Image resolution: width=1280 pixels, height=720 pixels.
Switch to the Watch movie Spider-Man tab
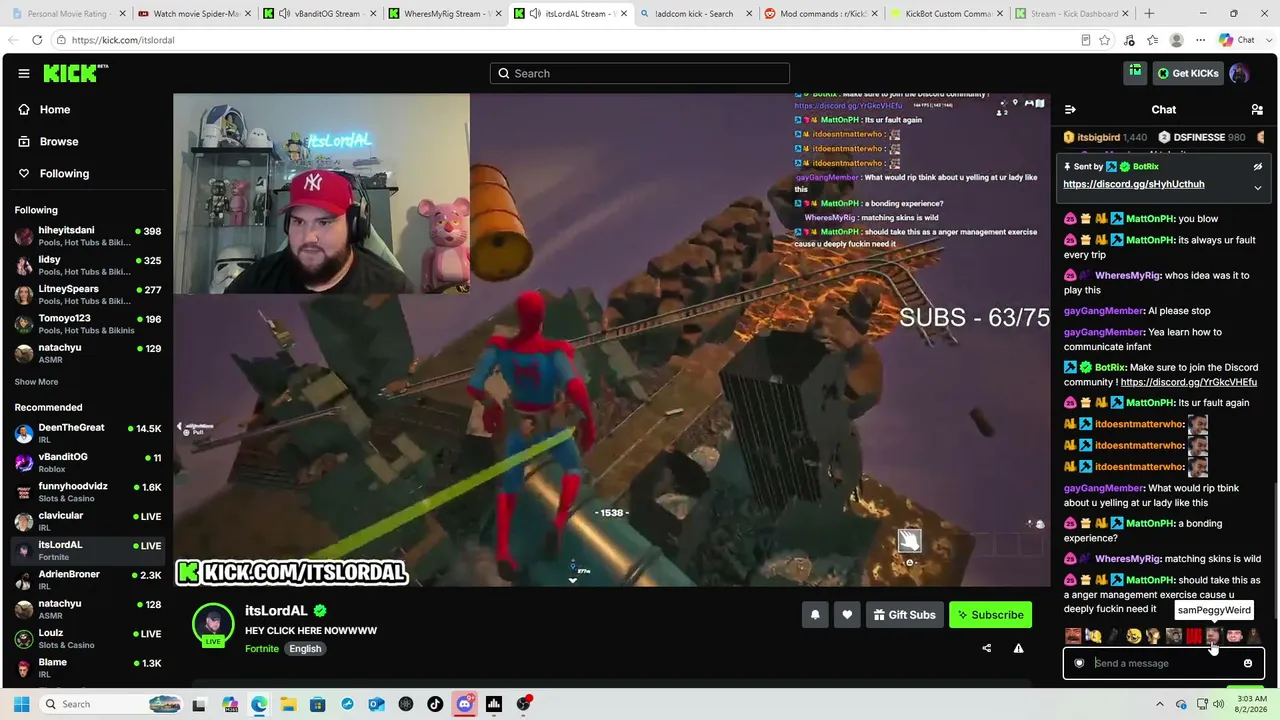193,14
